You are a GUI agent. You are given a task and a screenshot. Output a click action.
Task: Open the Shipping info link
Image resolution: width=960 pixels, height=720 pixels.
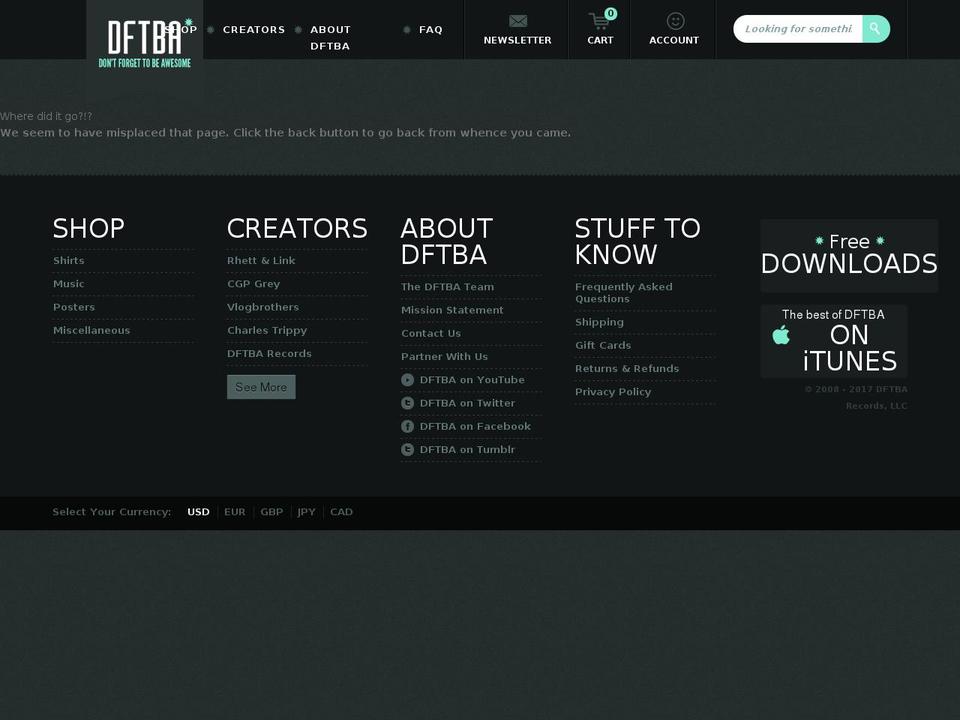599,322
